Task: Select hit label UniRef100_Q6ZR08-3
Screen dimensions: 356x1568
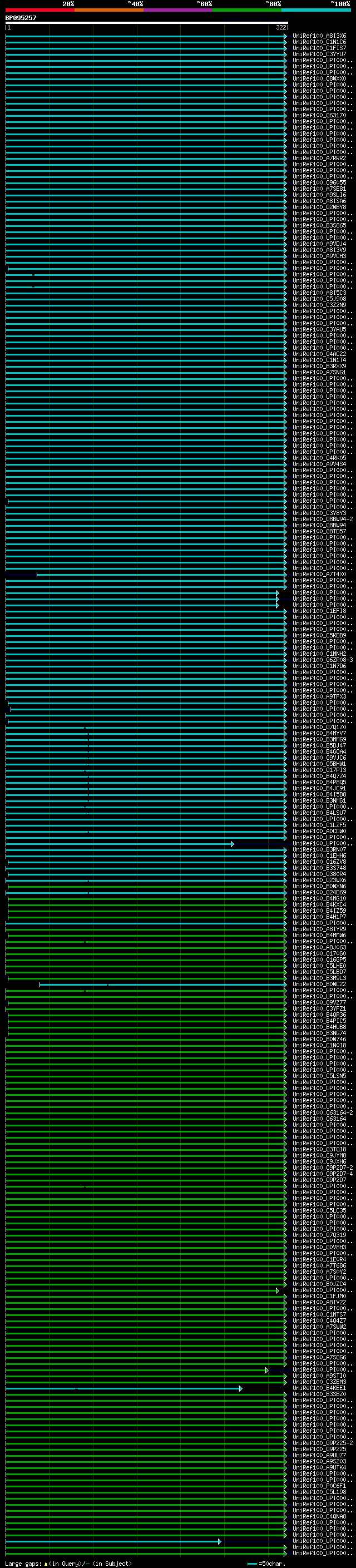Action: tap(323, 660)
